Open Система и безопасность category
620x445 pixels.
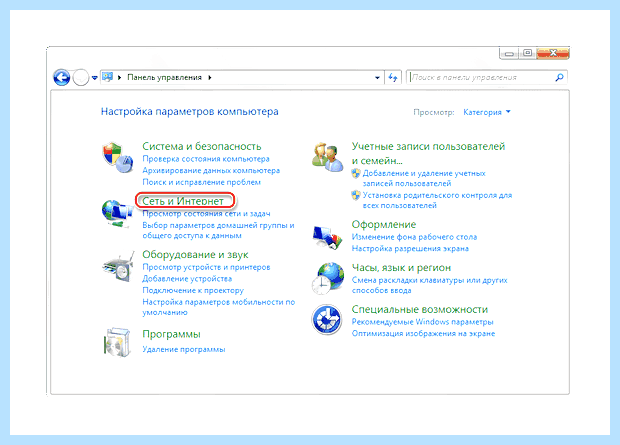(202, 146)
